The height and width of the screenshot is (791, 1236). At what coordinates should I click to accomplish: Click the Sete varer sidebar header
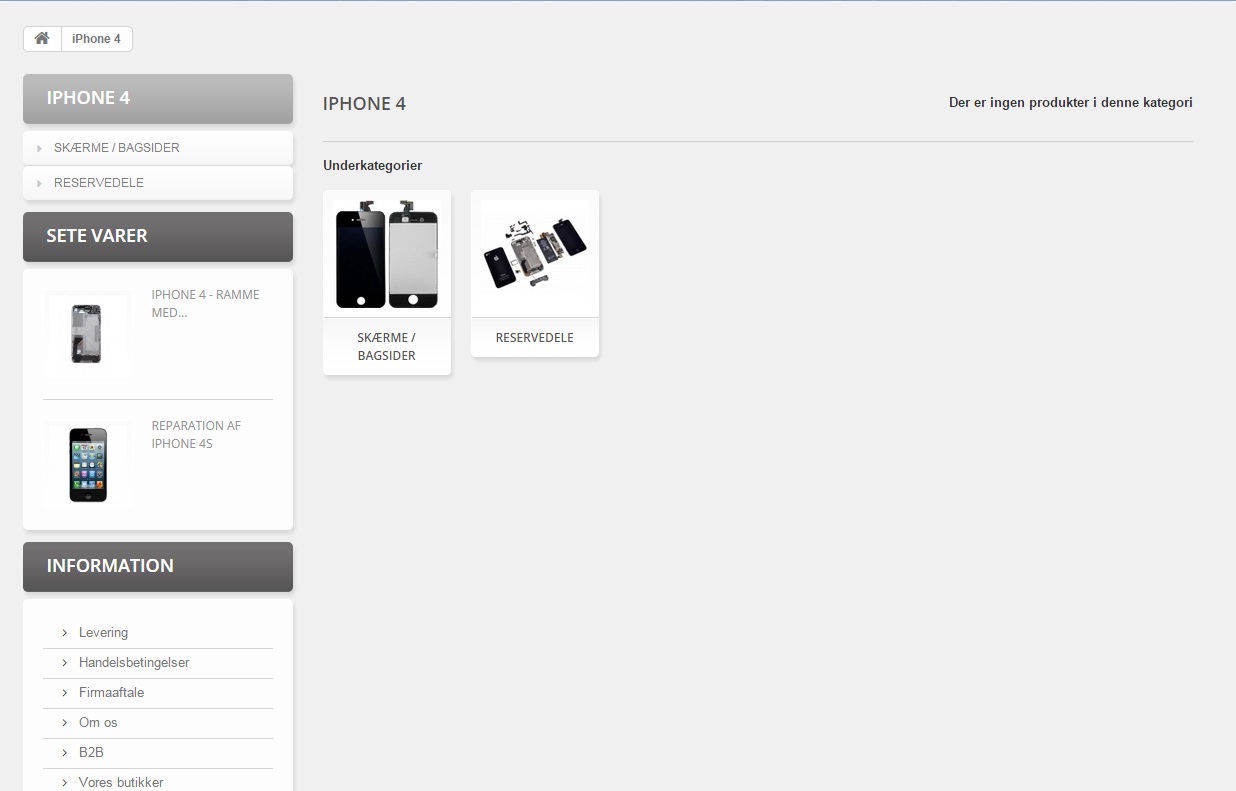click(158, 236)
